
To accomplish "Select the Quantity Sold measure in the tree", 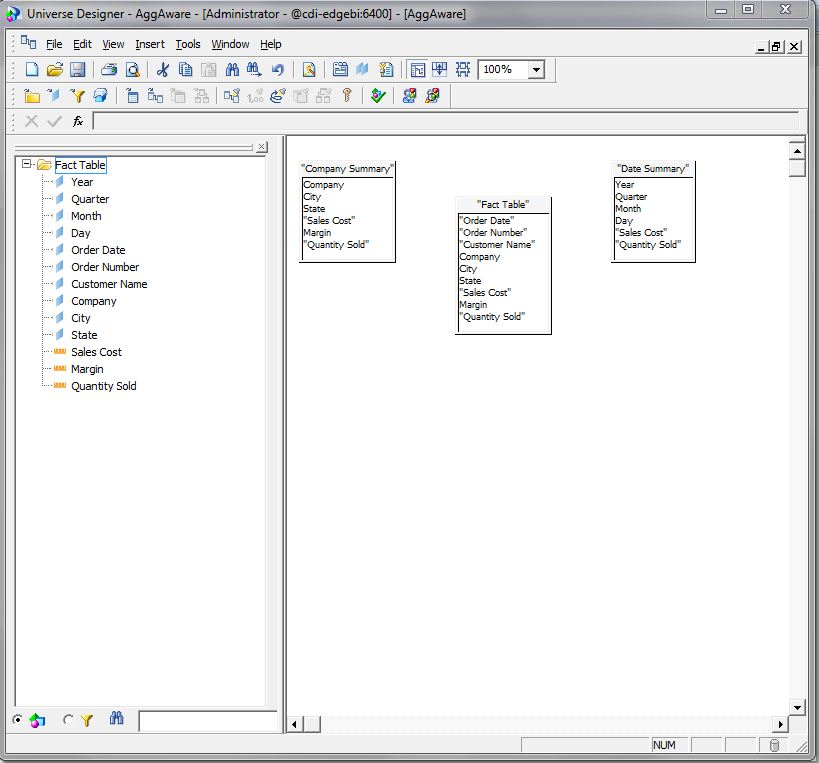I will pyautogui.click(x=103, y=386).
